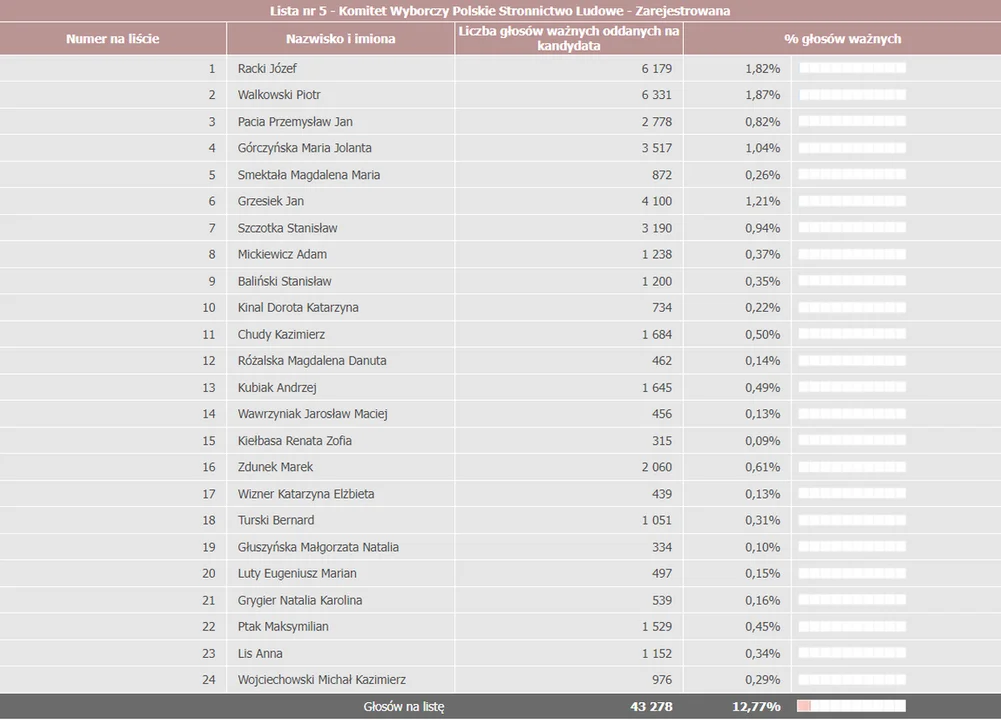This screenshot has width=1001, height=720.
Task: Click vote count 1 529 for Ptak
Action: (x=657, y=627)
